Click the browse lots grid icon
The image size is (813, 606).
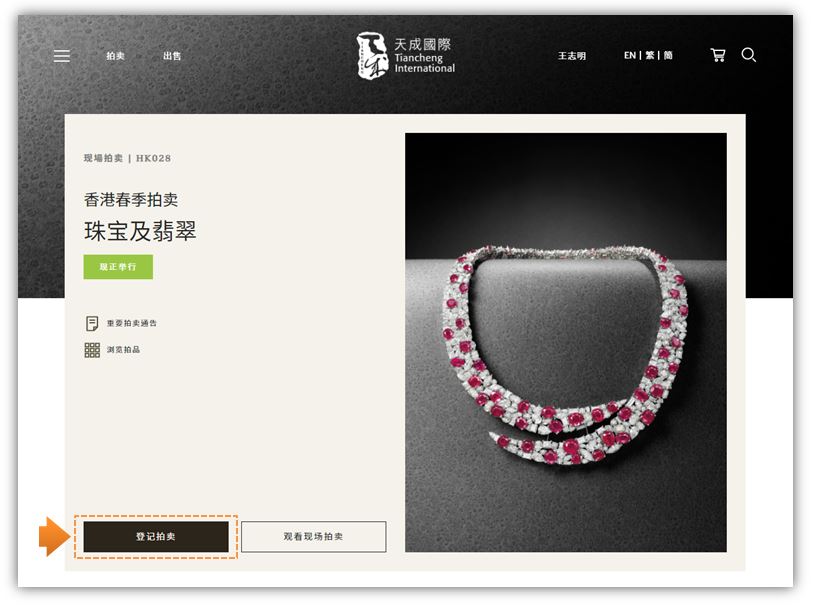[92, 350]
